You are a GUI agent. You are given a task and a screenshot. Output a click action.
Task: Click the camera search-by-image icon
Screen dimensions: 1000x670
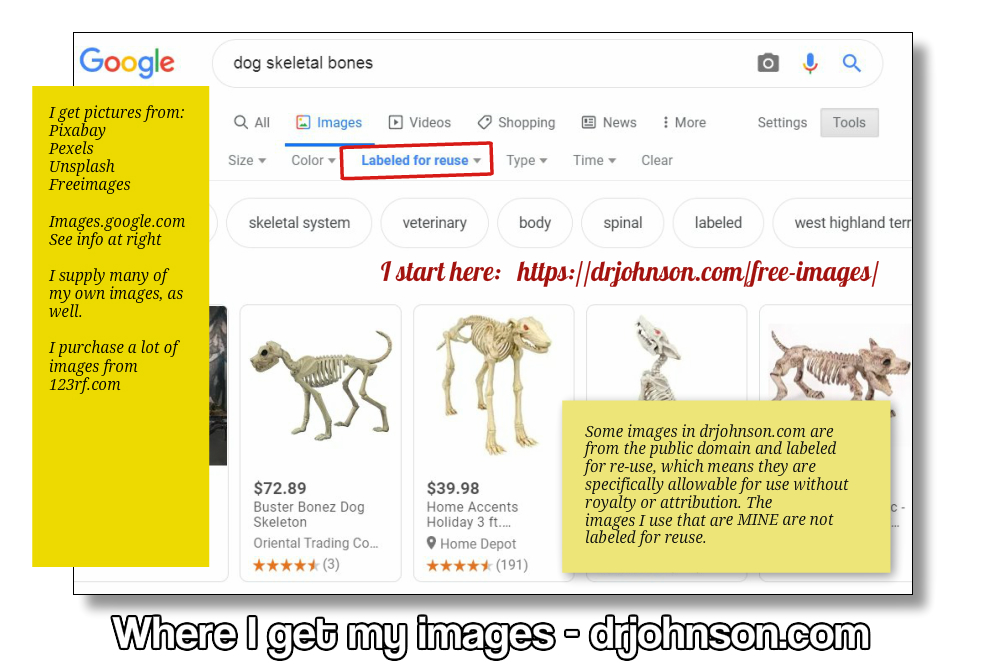pos(768,63)
